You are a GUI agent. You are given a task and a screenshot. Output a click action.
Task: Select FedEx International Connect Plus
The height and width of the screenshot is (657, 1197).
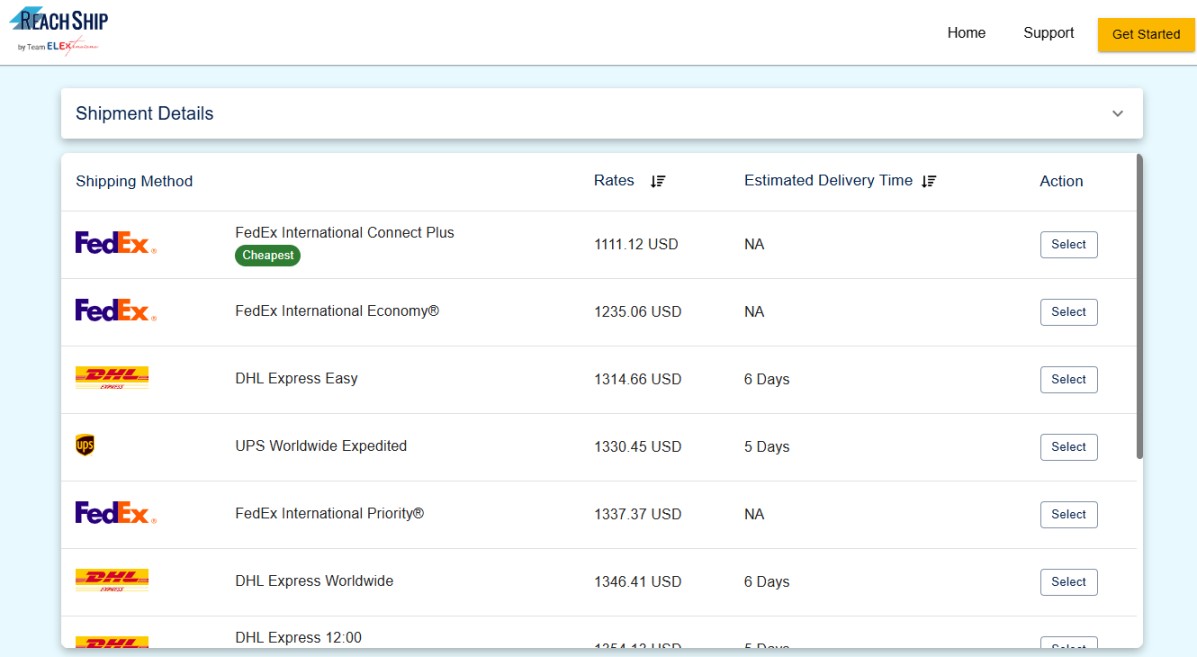pyautogui.click(x=1069, y=244)
